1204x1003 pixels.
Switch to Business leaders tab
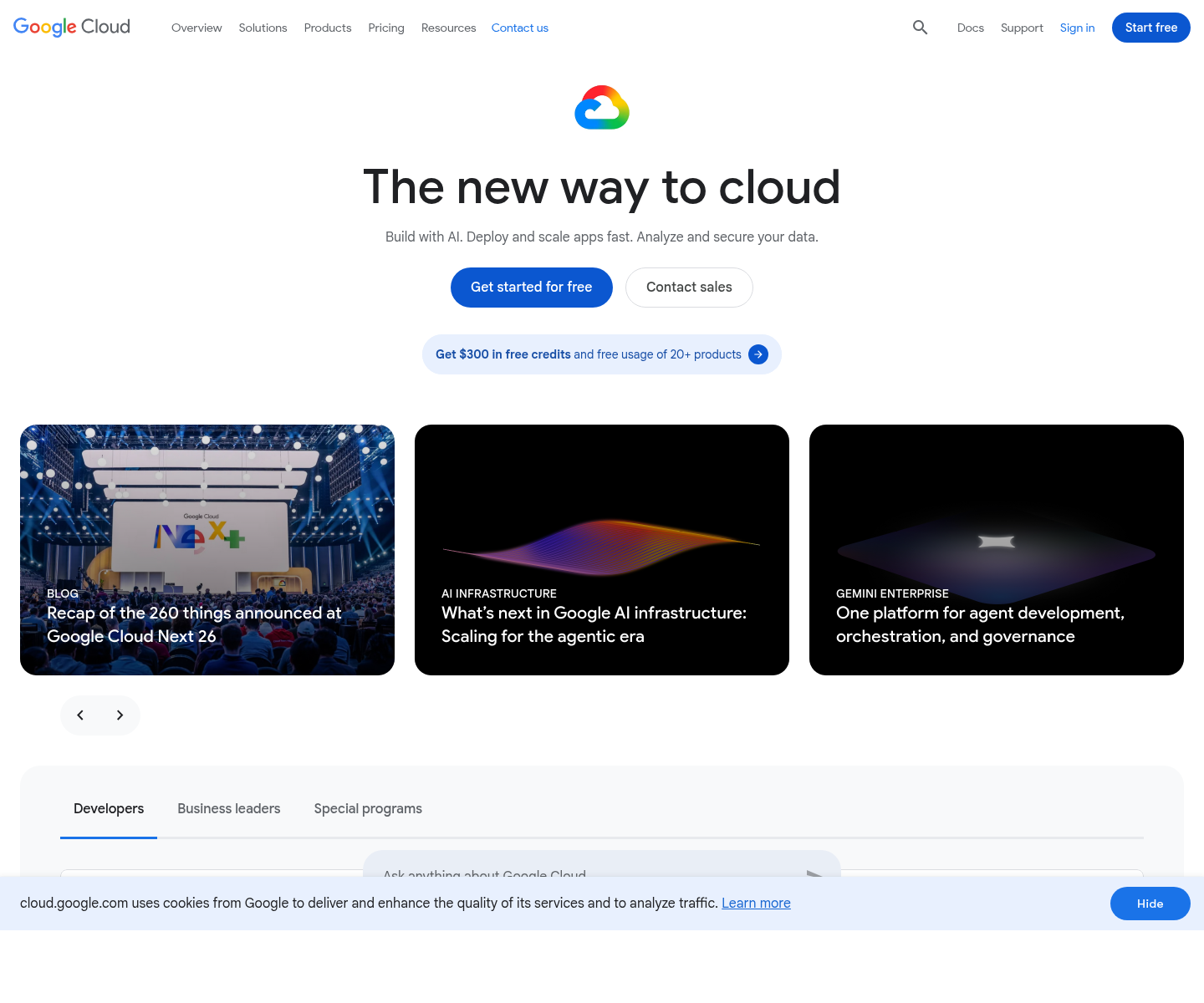[229, 809]
